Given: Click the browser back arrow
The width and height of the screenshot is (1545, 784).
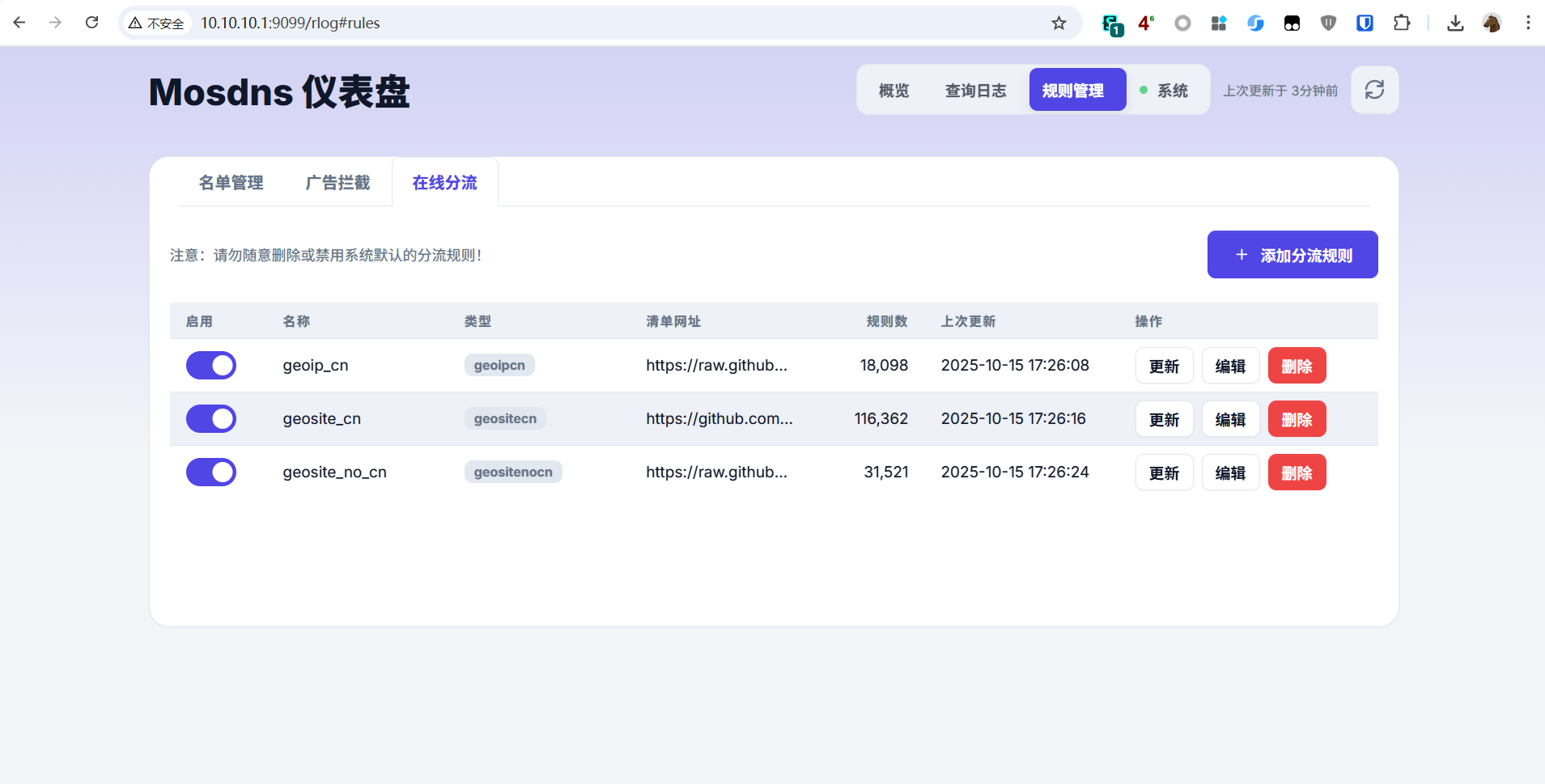Looking at the screenshot, I should 19,23.
